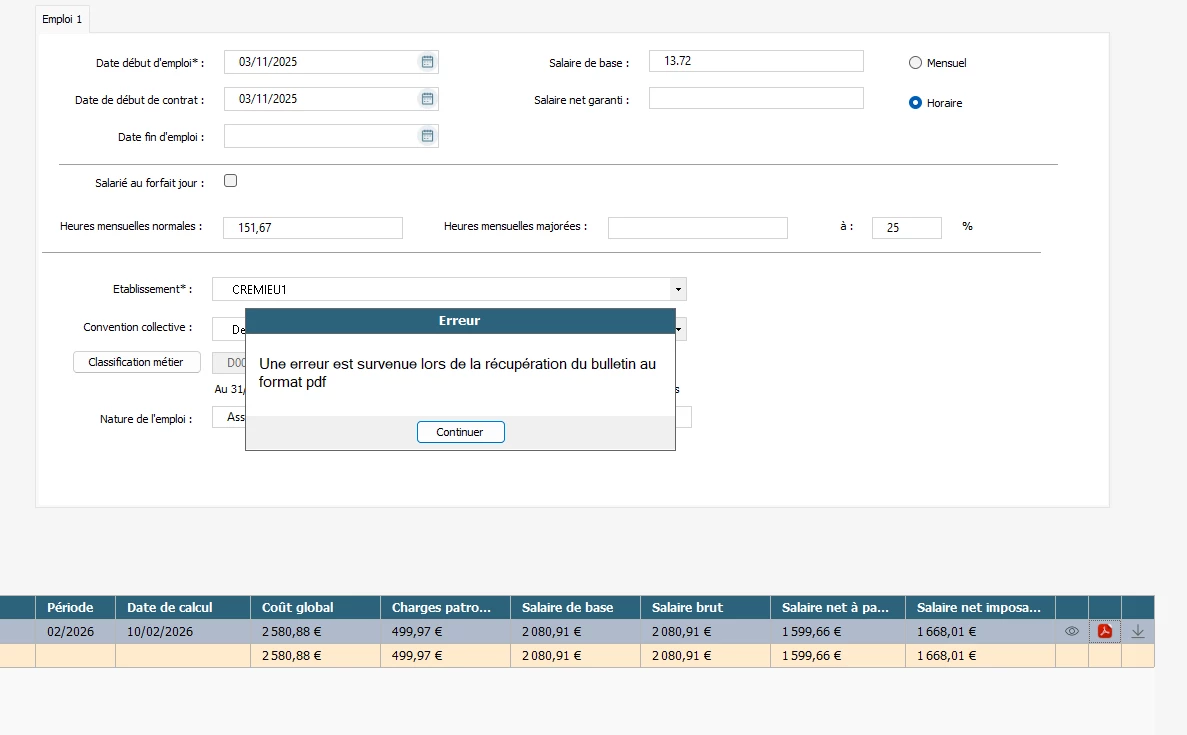Image resolution: width=1187 pixels, height=735 pixels.
Task: Open calendar for Date de début de contrat
Action: coord(427,99)
